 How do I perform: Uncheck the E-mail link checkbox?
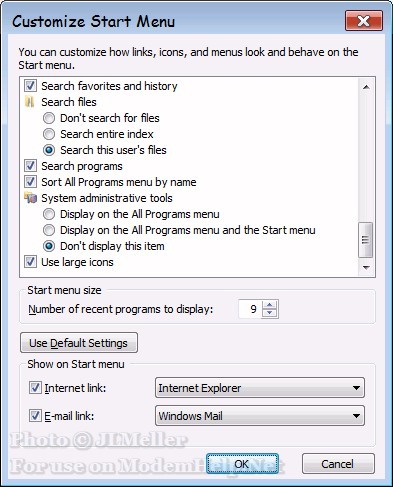tap(35, 416)
